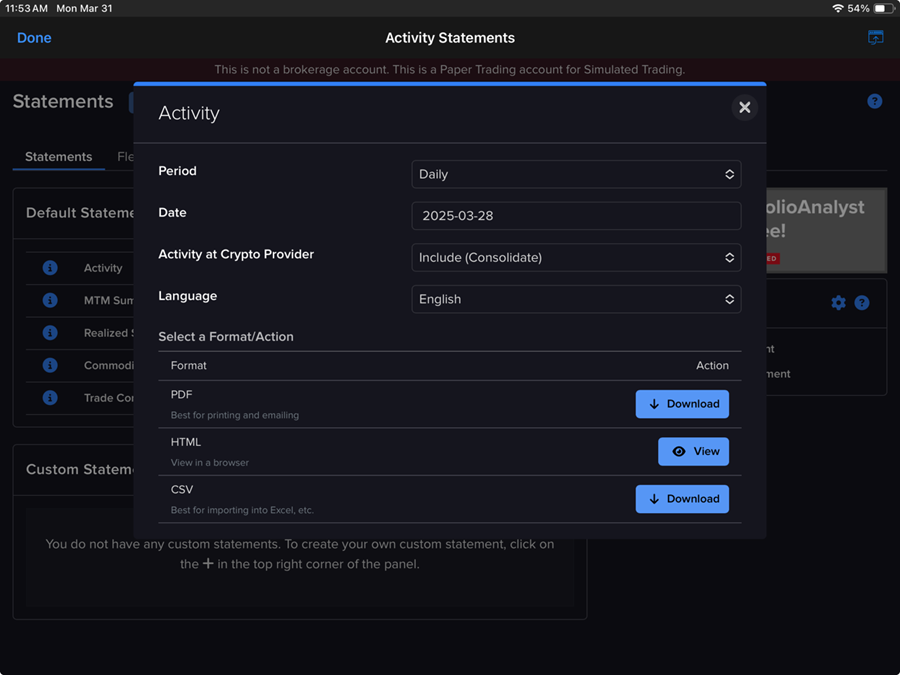The height and width of the screenshot is (675, 900).
Task: Open the PortfolioAnalyst settings gear icon
Action: 838,302
